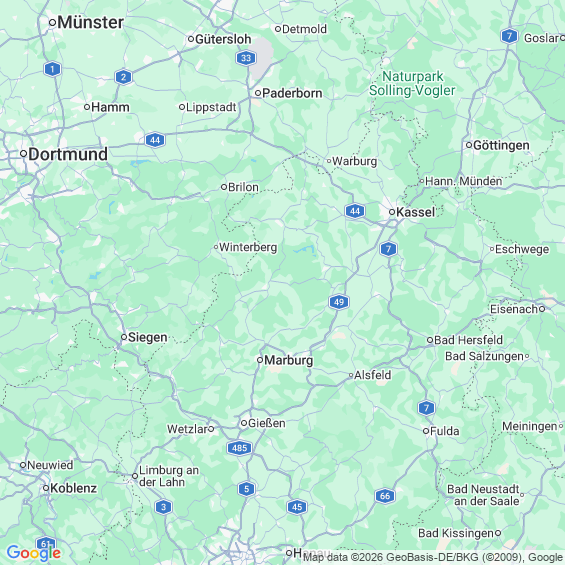Select the Winterberg town label
Image resolution: width=565 pixels, height=565 pixels.
point(248,247)
